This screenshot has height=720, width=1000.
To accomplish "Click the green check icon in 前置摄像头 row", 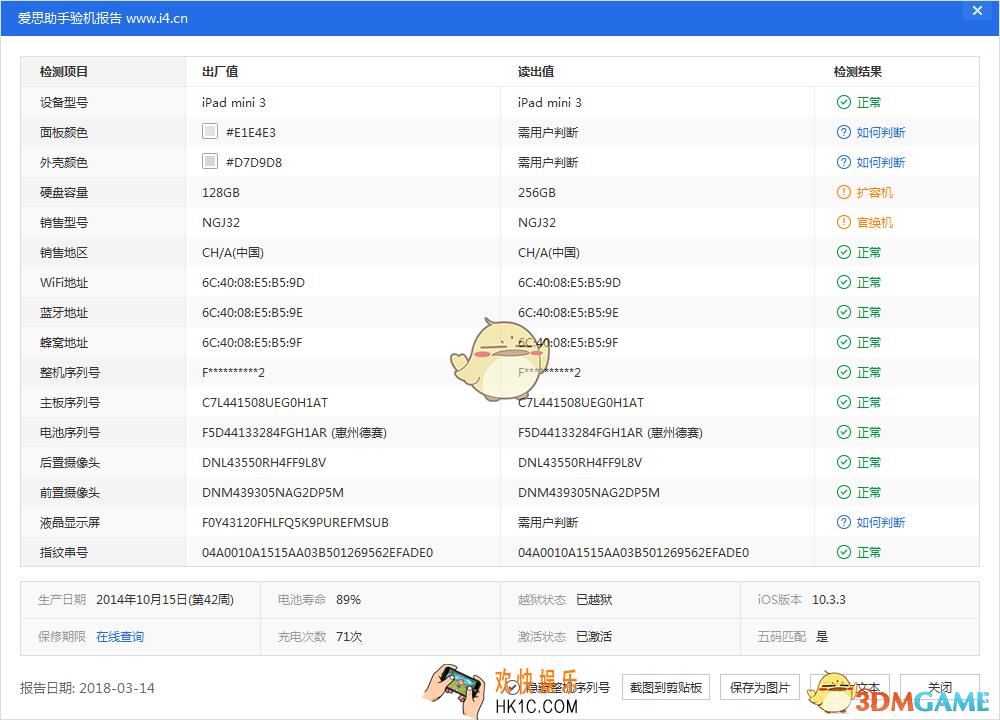I will pyautogui.click(x=843, y=492).
